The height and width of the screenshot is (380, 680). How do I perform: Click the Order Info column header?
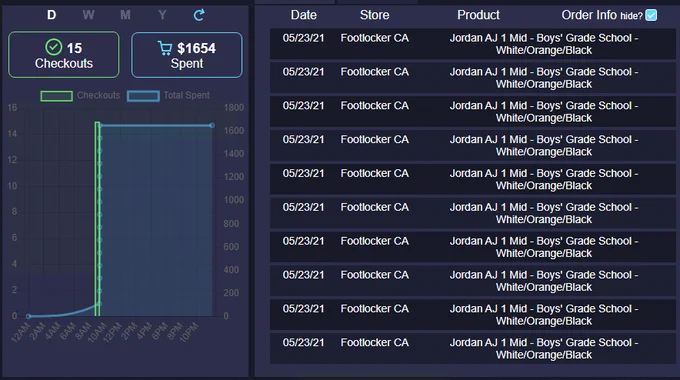tap(589, 15)
